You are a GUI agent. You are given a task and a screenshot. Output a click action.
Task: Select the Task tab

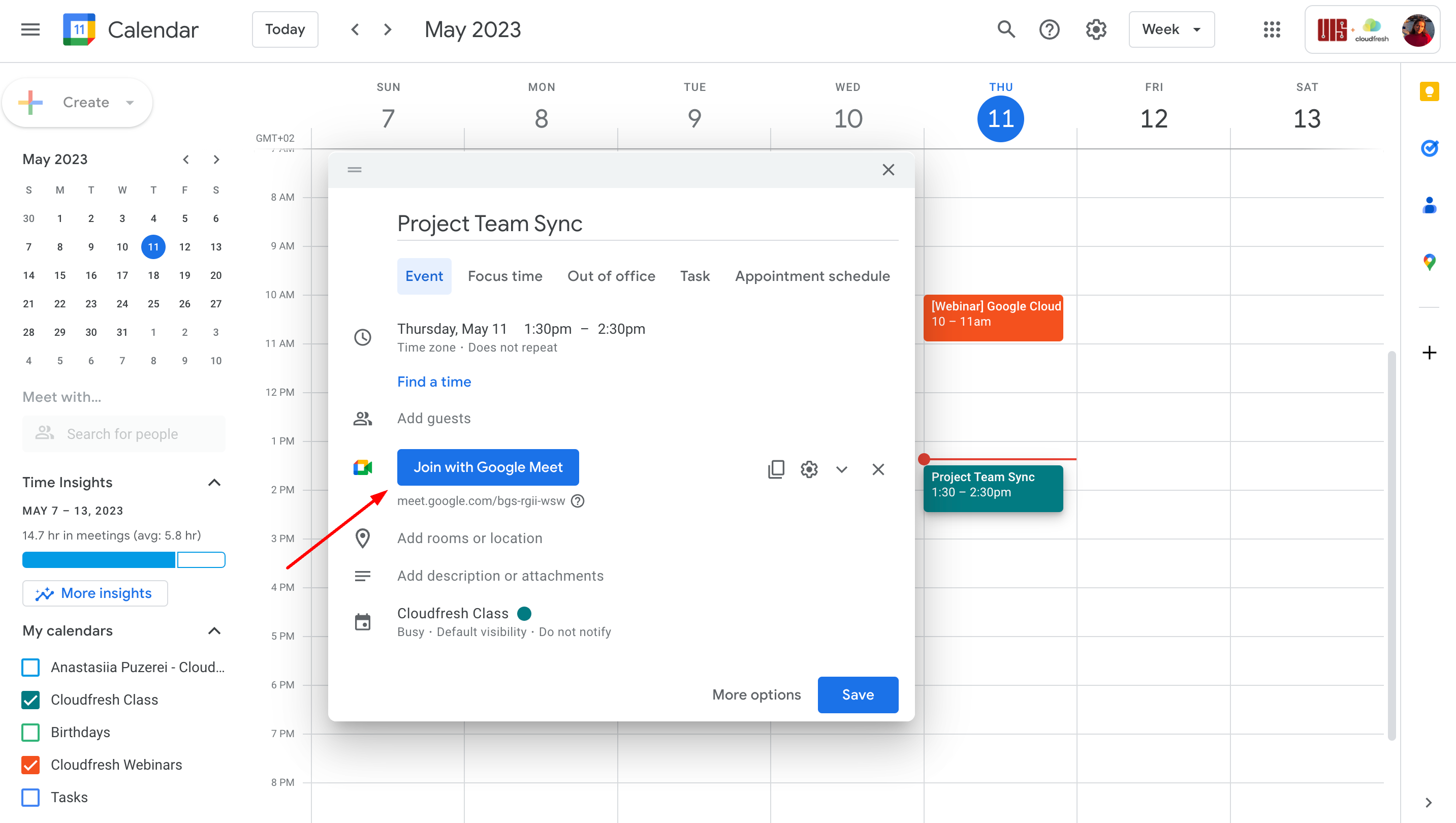[x=695, y=276]
